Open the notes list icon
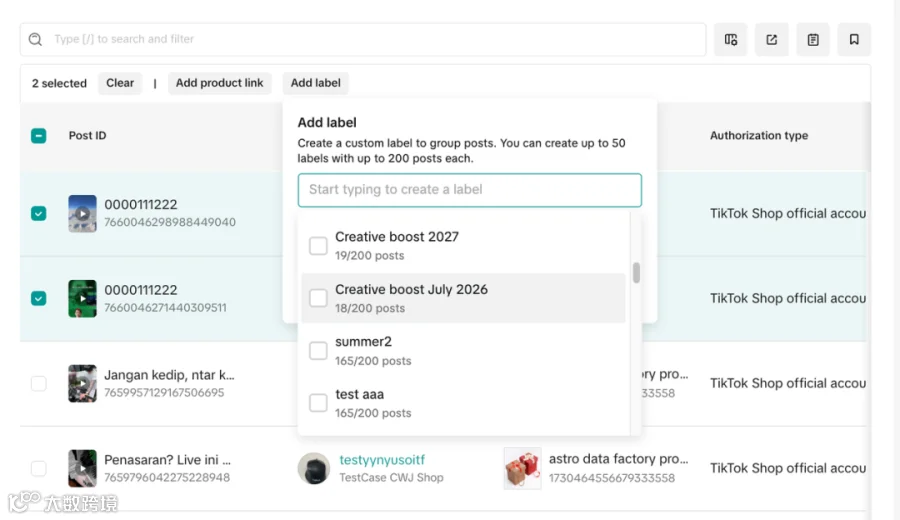 pos(813,40)
